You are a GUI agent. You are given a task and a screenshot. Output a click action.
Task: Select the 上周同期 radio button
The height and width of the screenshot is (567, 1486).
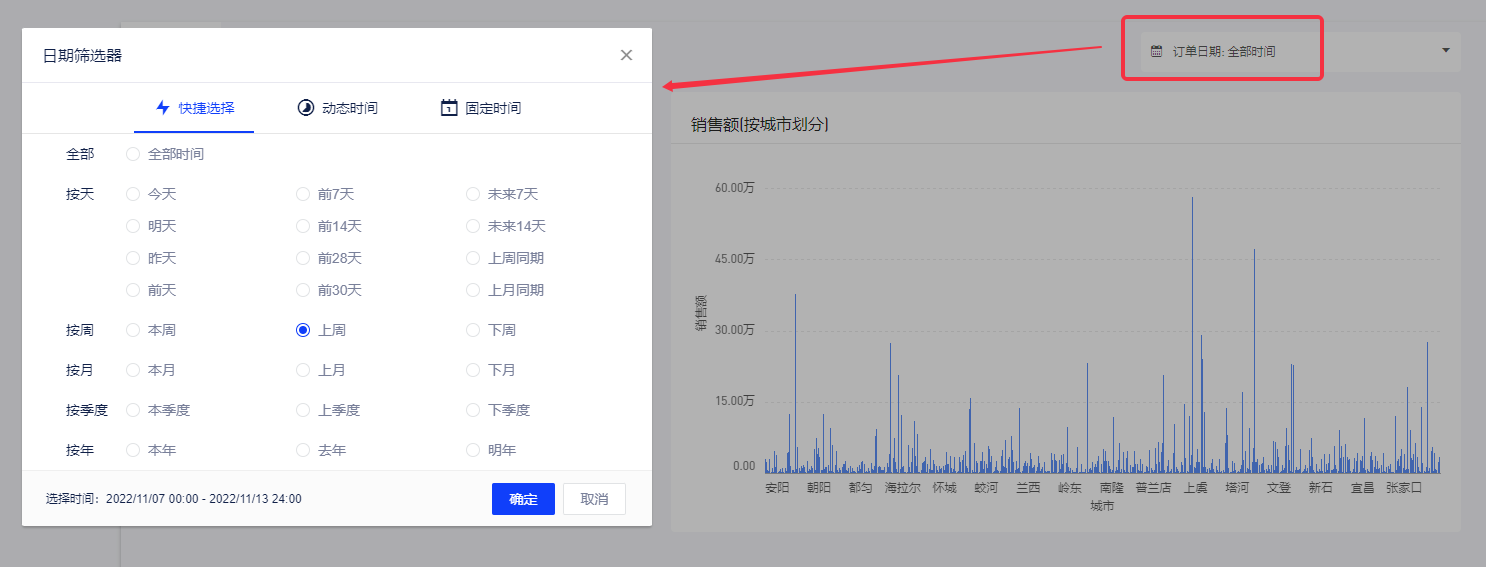[473, 258]
